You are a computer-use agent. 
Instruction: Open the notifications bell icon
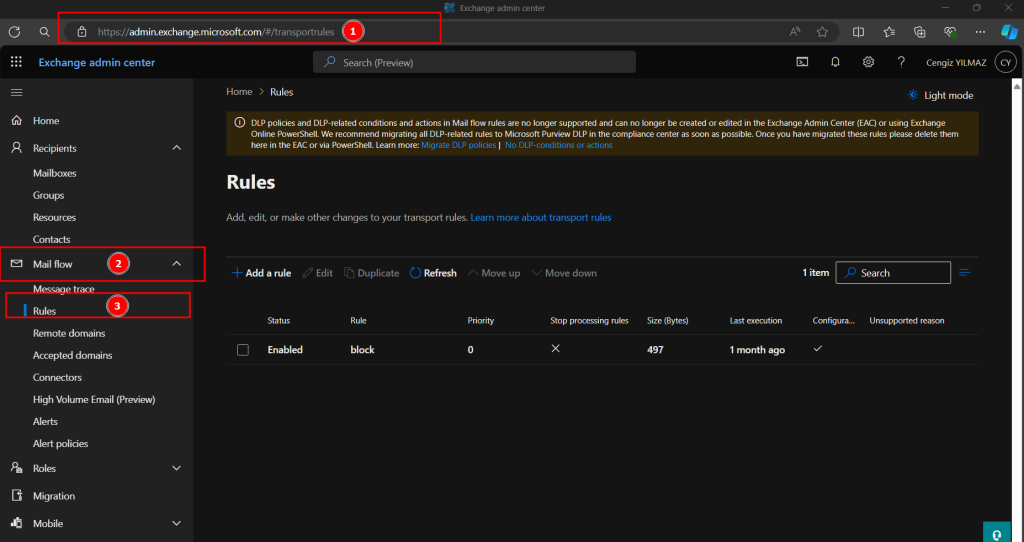(835, 62)
